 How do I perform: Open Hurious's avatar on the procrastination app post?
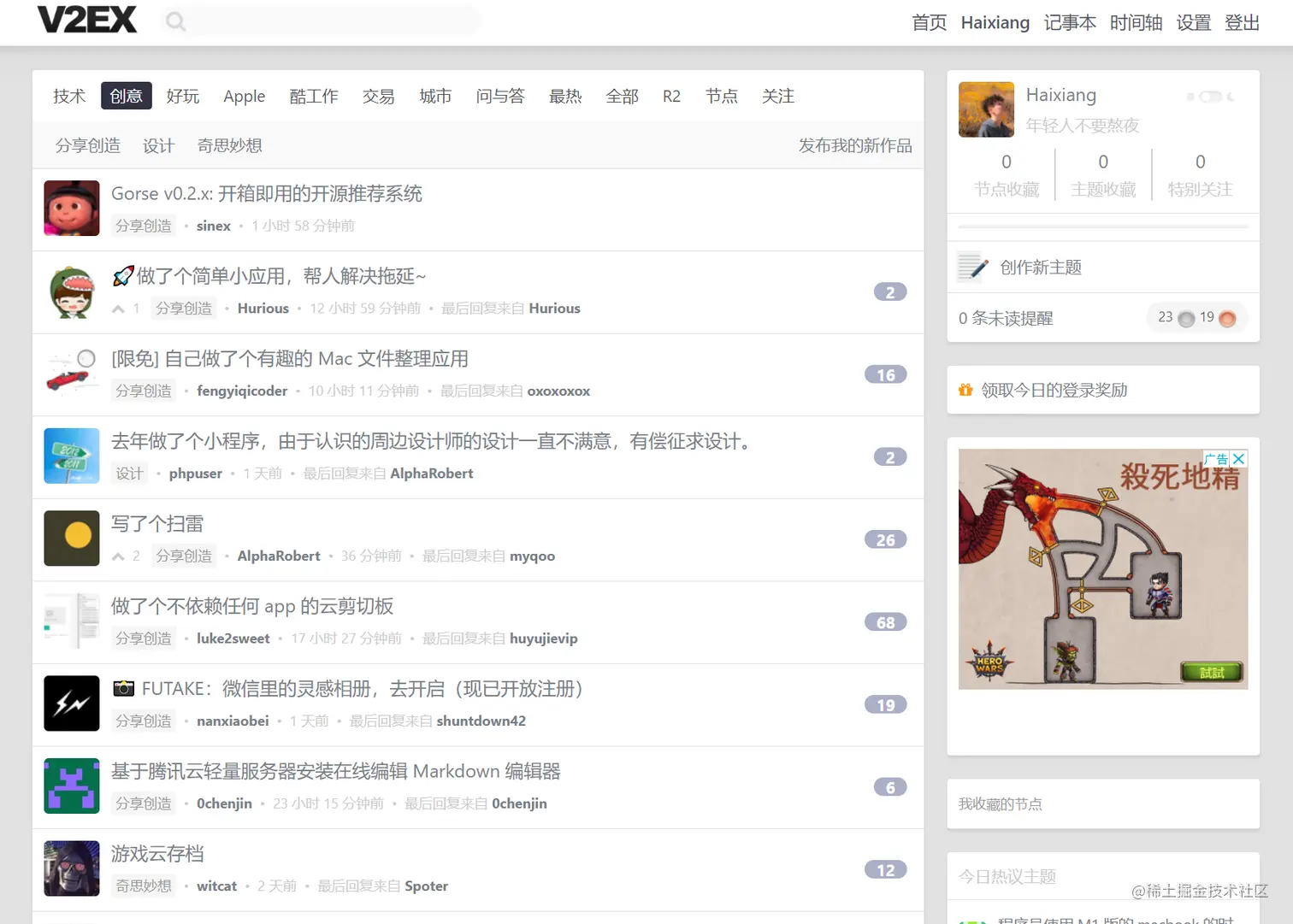click(x=72, y=291)
